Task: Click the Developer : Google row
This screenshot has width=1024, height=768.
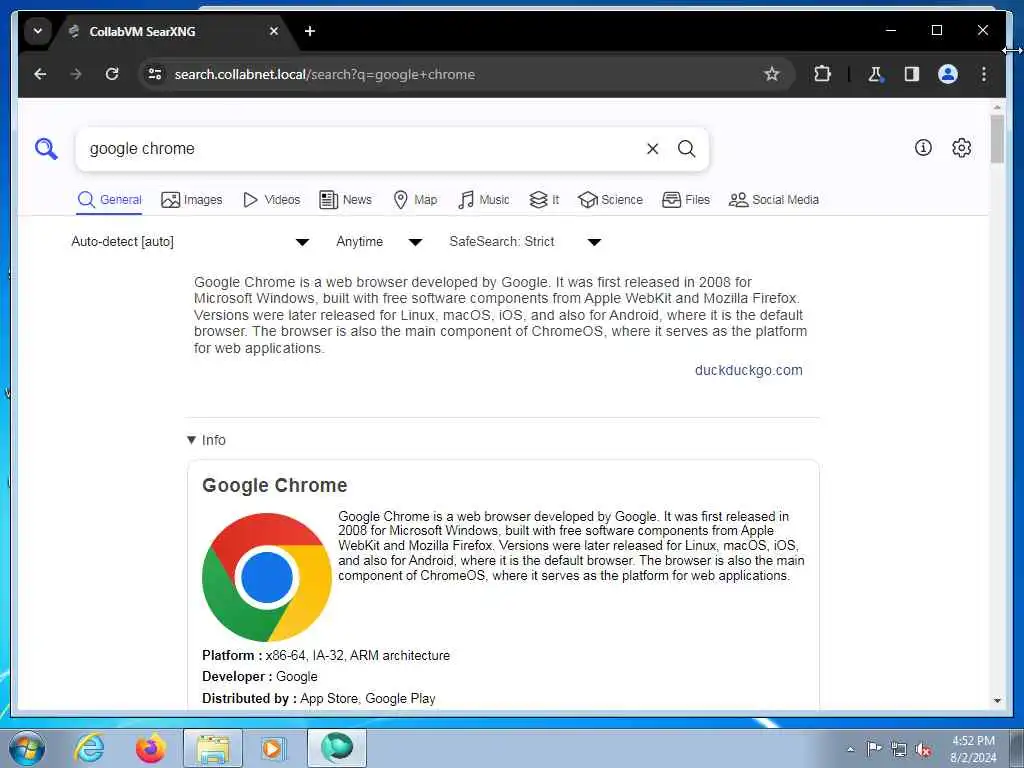Action: pyautogui.click(x=260, y=677)
